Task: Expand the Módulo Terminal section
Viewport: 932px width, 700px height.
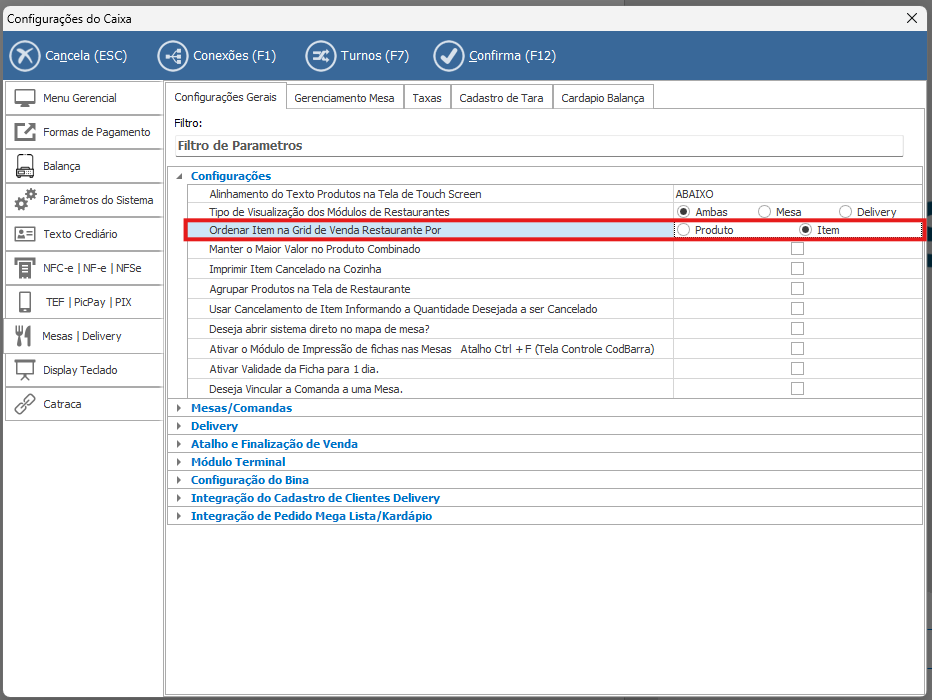Action: click(x=179, y=462)
